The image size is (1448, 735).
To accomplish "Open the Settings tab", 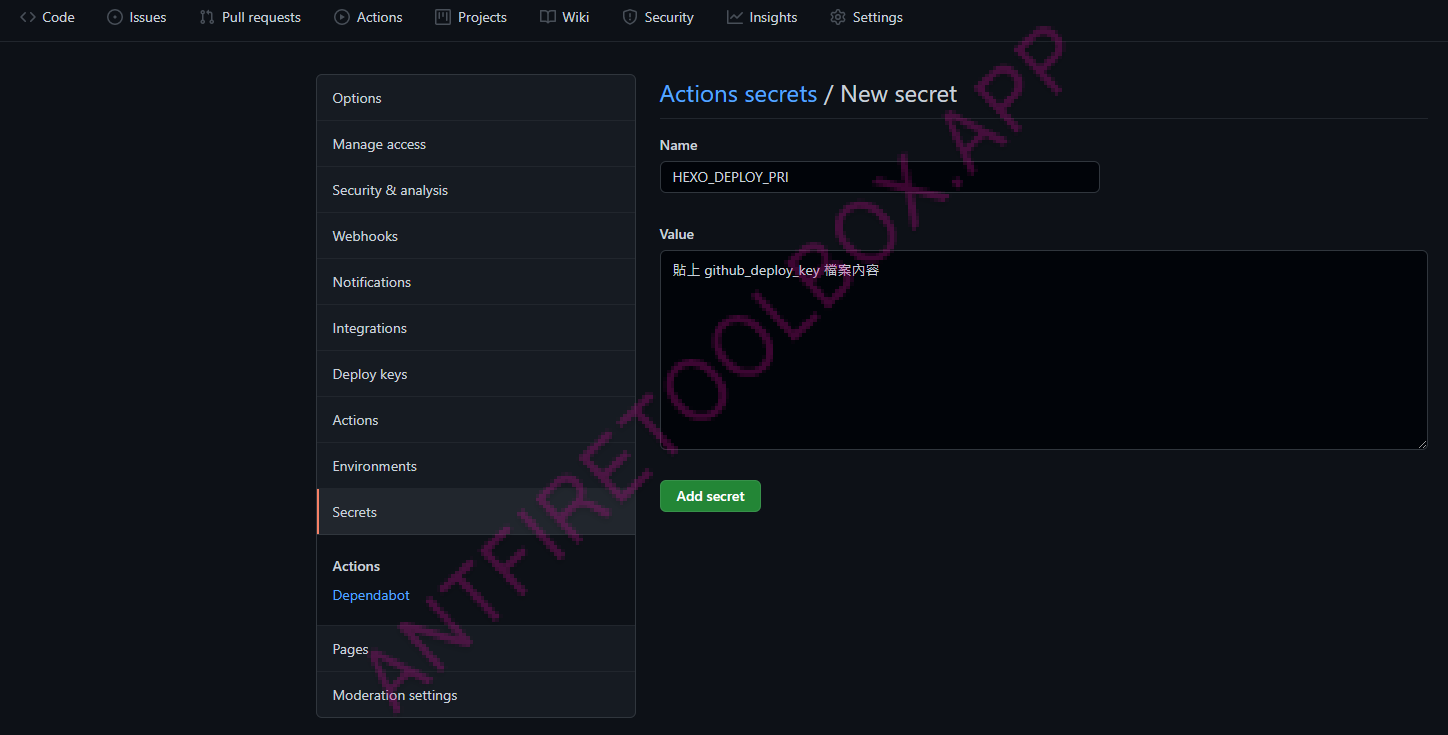I will pos(866,17).
